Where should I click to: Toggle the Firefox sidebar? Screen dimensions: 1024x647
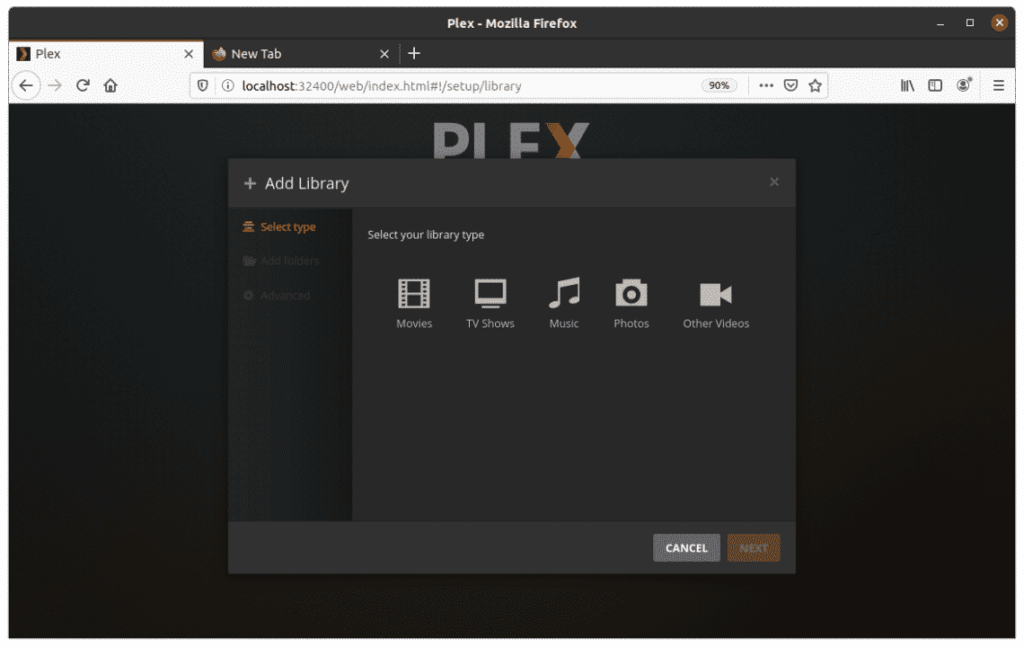click(935, 86)
